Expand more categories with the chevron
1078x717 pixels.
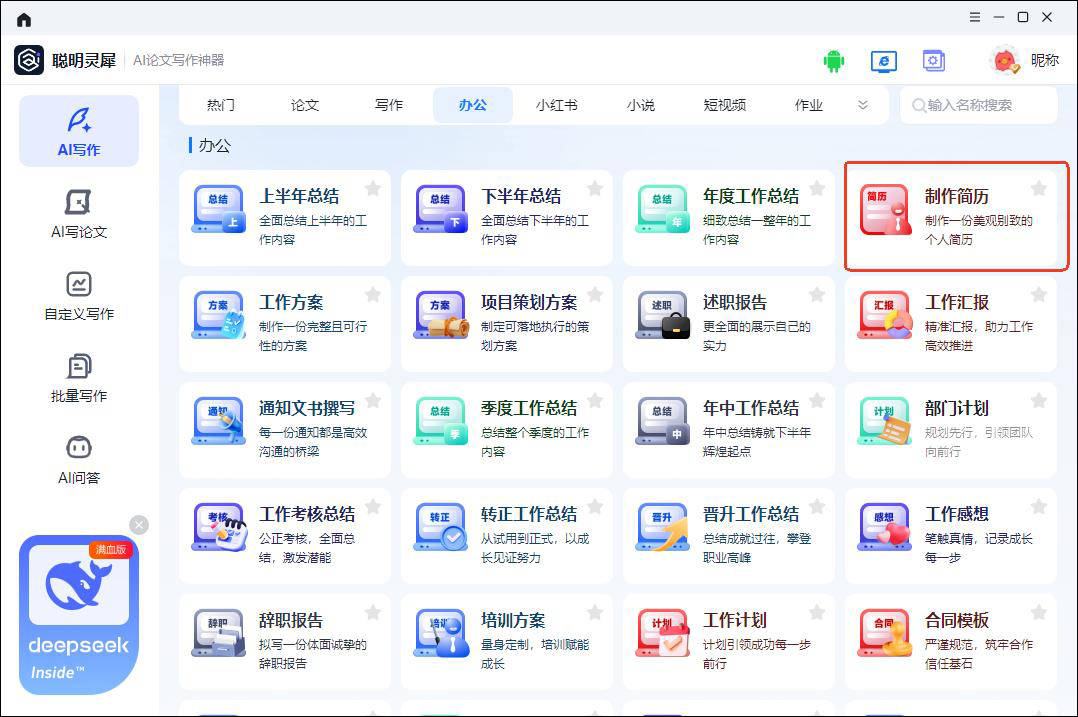[x=863, y=105]
